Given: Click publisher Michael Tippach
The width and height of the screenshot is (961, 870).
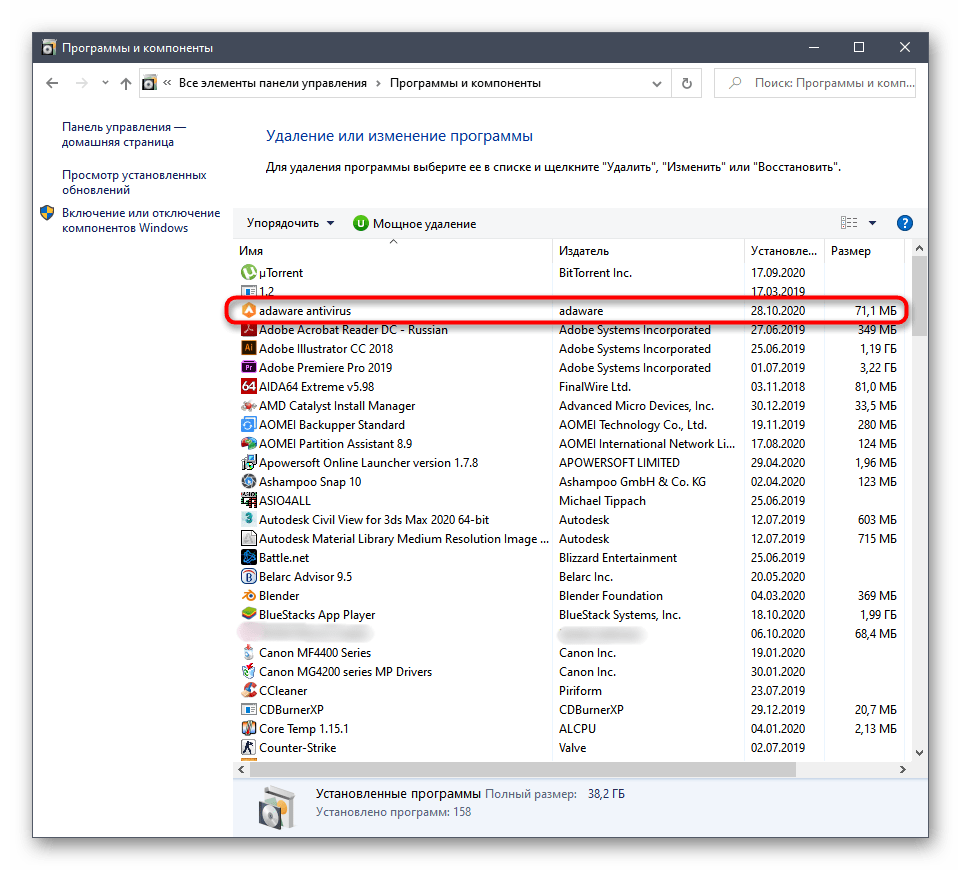Looking at the screenshot, I should [x=602, y=501].
